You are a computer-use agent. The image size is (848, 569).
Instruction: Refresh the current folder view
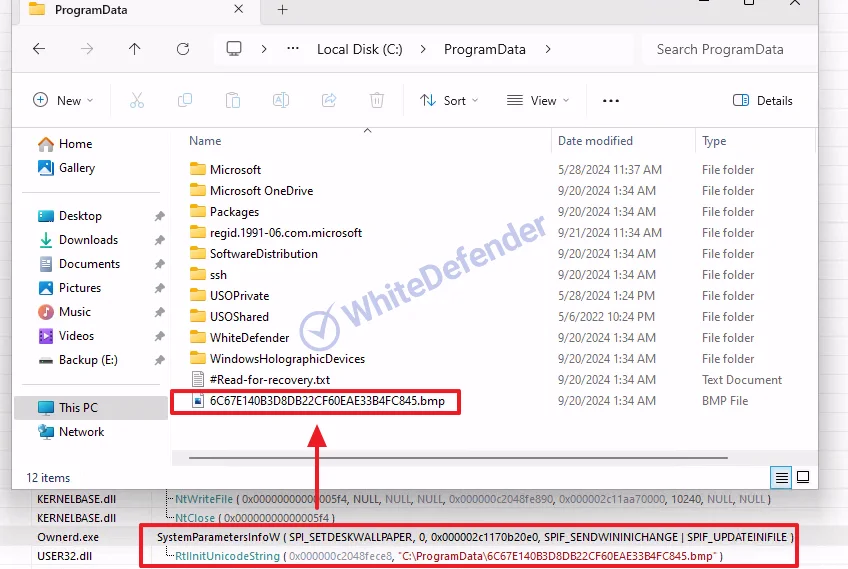tap(183, 49)
